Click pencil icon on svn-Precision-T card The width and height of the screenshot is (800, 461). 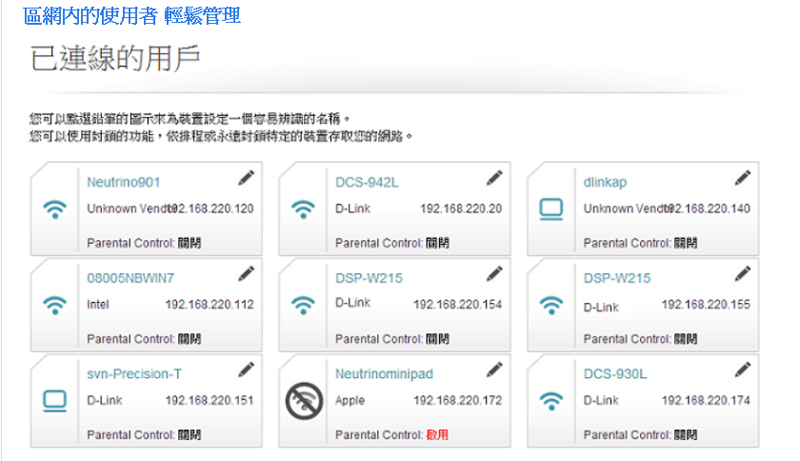pos(246,370)
